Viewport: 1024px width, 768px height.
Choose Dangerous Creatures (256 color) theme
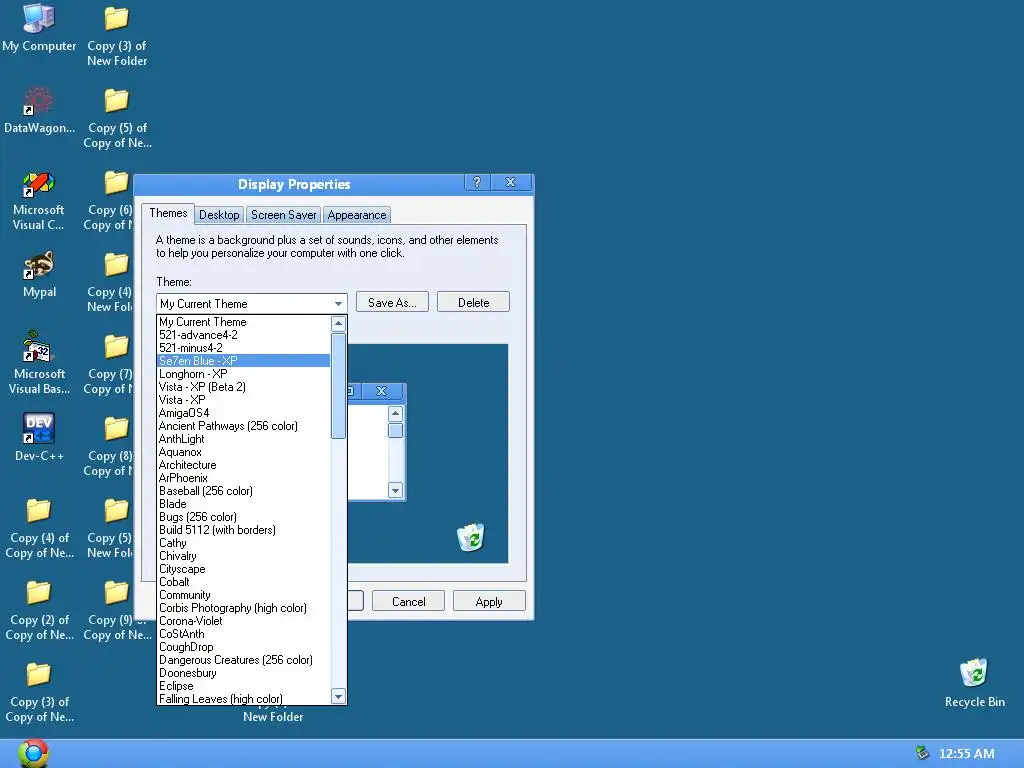(244, 660)
